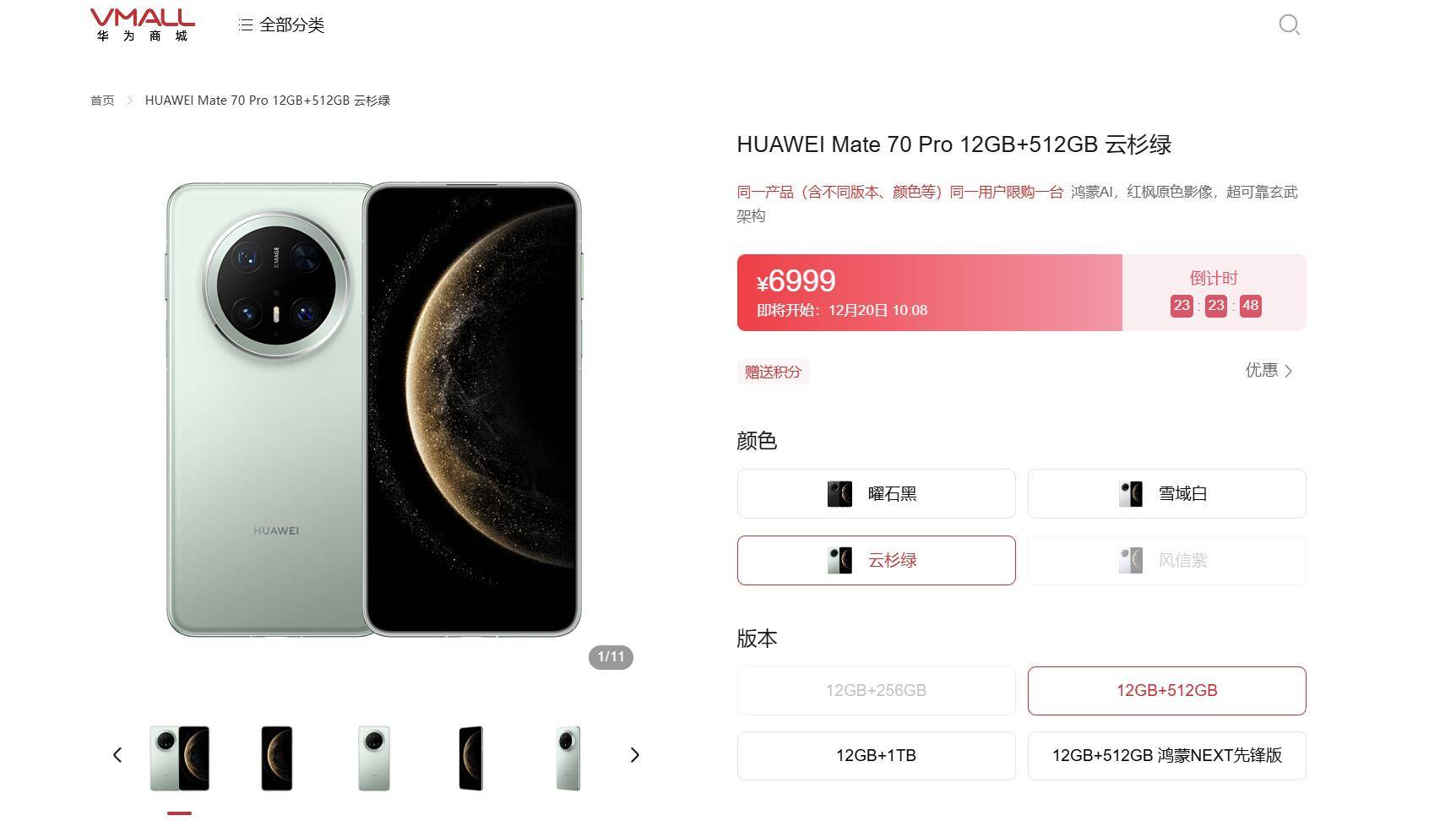Image resolution: width=1456 pixels, height=821 pixels.
Task: Click the product breadcrumb HUAWEI Mate 70 Pro
Action: click(x=268, y=101)
